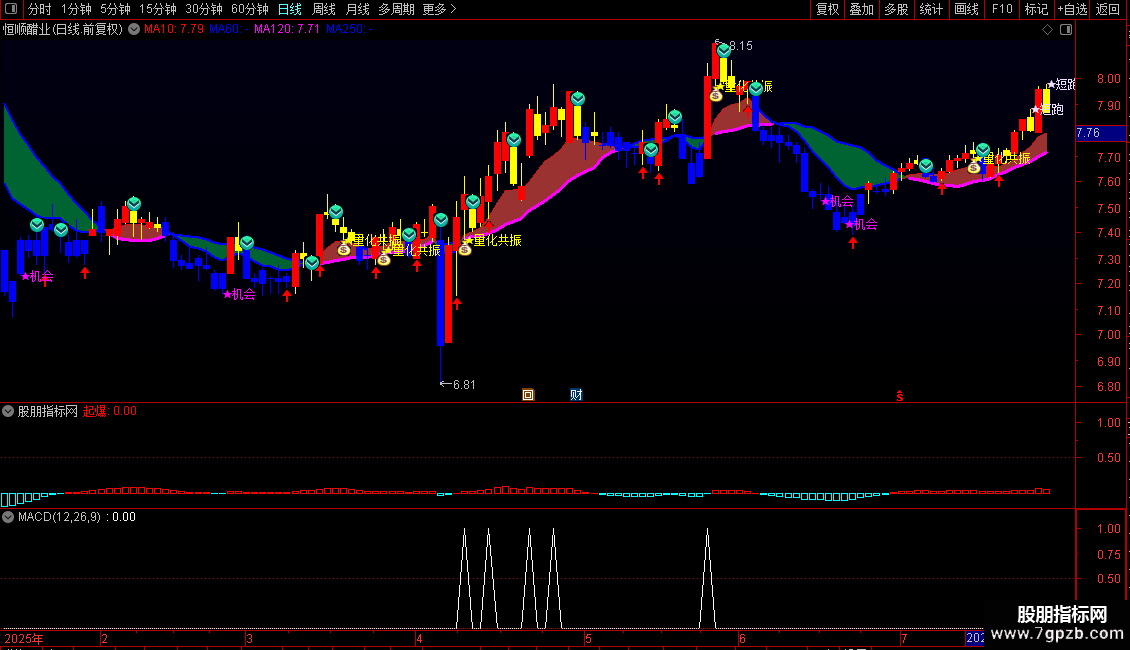Switch to 分时 intraday view
This screenshot has width=1130, height=650.
[40, 9]
